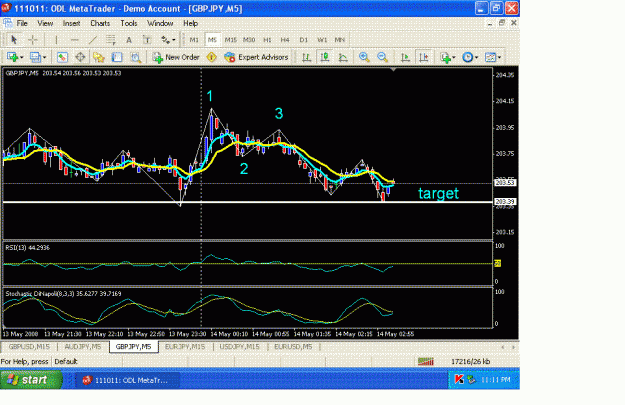Select the crosshair tool
The height and width of the screenshot is (405, 625).
pos(33,39)
